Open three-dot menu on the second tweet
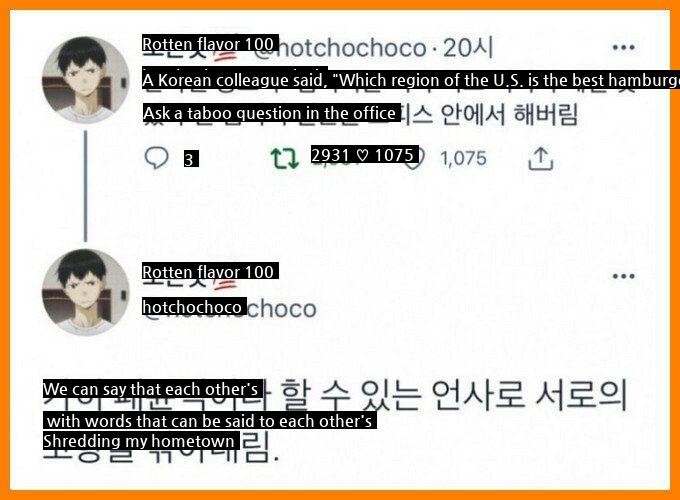Screen dimensions: 680x500 [x=624, y=276]
